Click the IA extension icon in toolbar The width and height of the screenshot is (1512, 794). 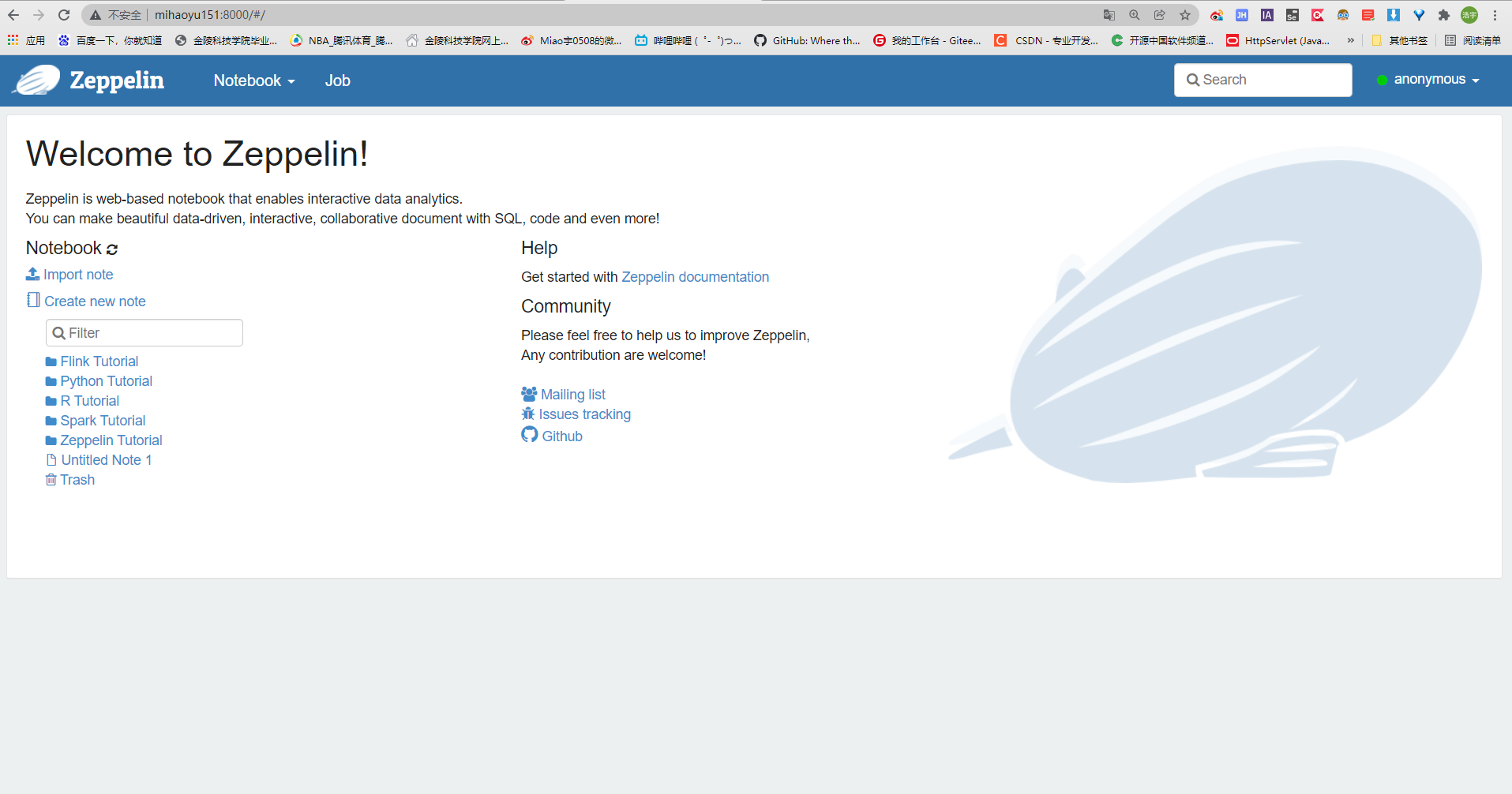(x=1267, y=15)
